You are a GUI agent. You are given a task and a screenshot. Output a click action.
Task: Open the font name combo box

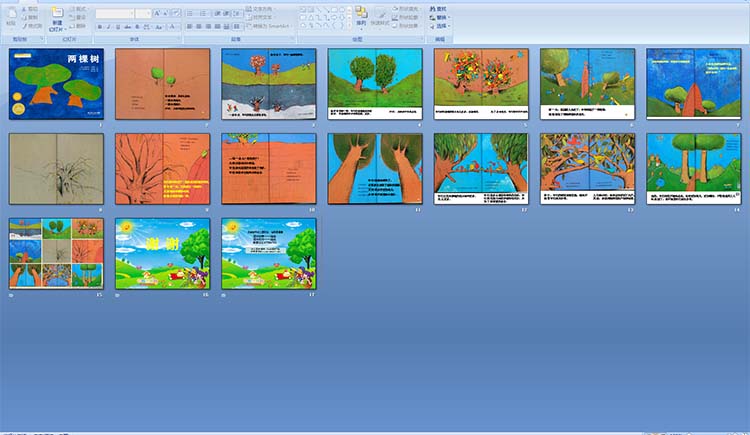(115, 13)
